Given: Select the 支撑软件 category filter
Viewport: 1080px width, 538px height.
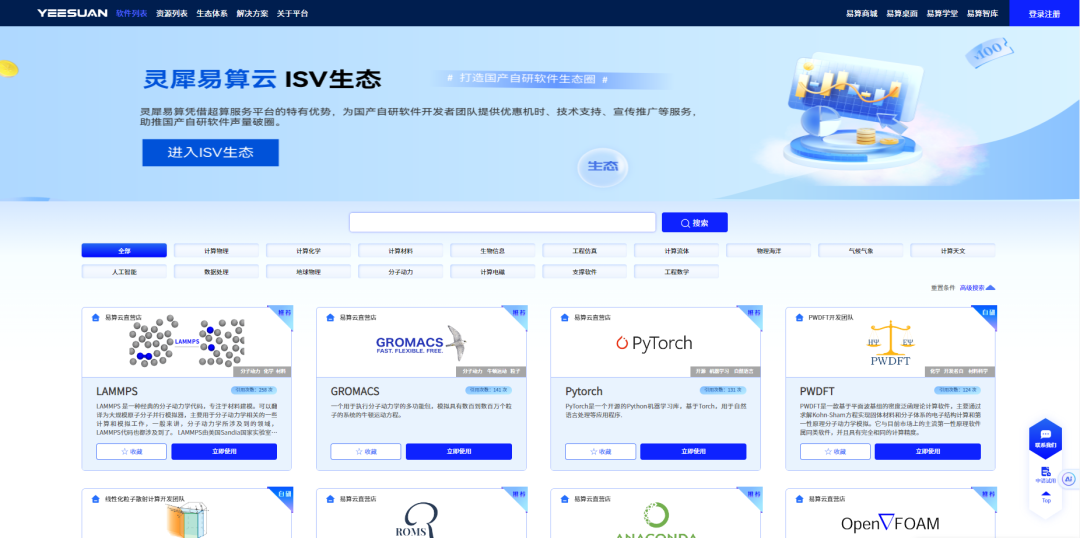Looking at the screenshot, I should tap(585, 271).
